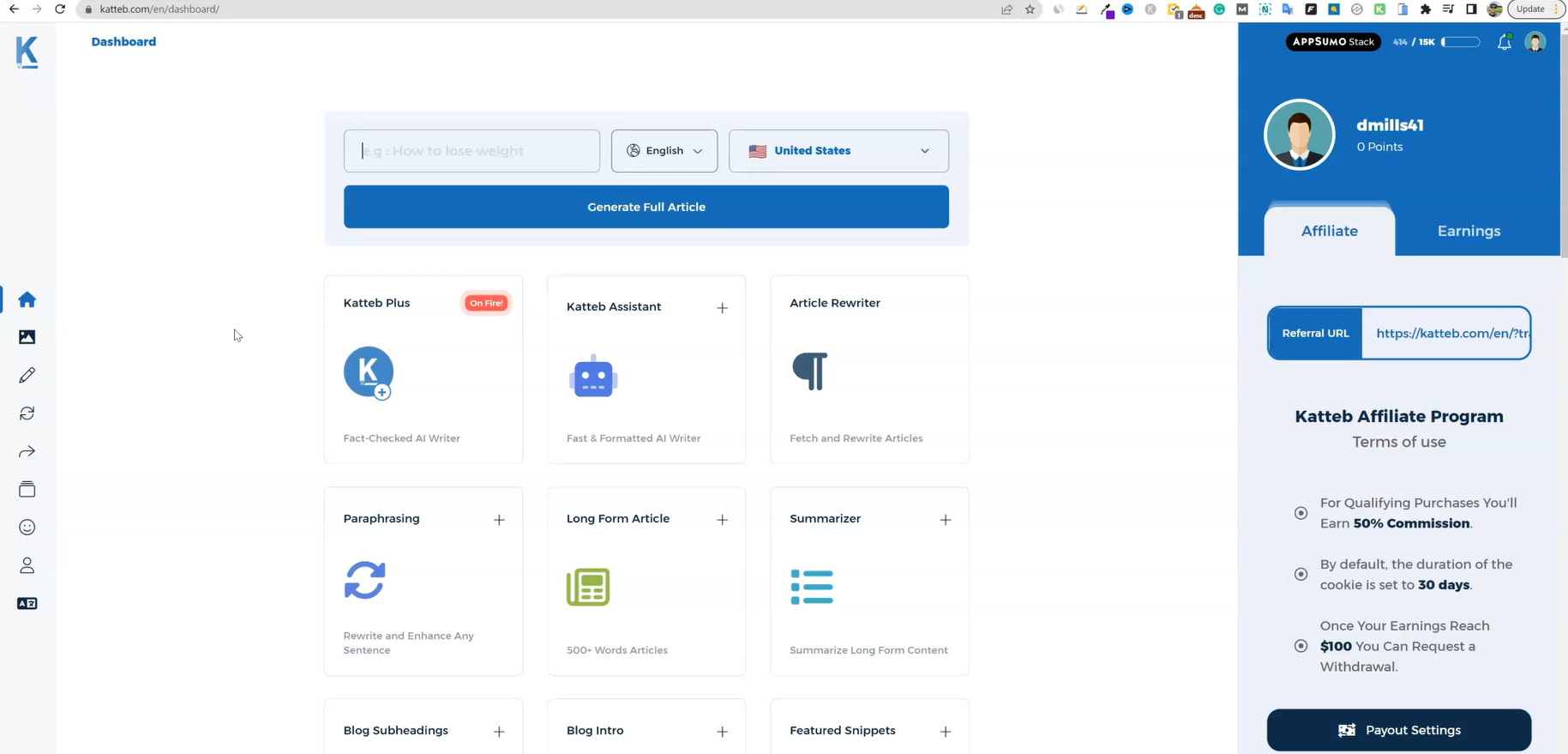Select the 30 days cookie radio bullet
1568x754 pixels.
click(x=1301, y=575)
